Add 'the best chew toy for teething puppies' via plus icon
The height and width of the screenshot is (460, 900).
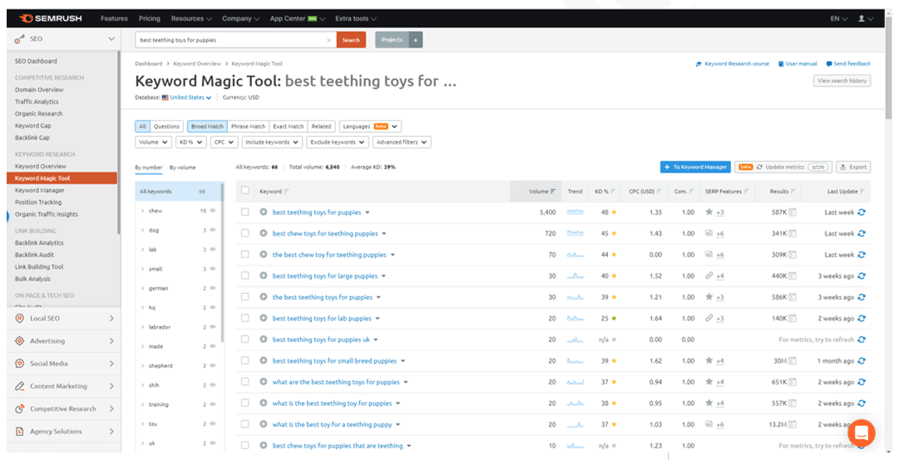tap(263, 254)
